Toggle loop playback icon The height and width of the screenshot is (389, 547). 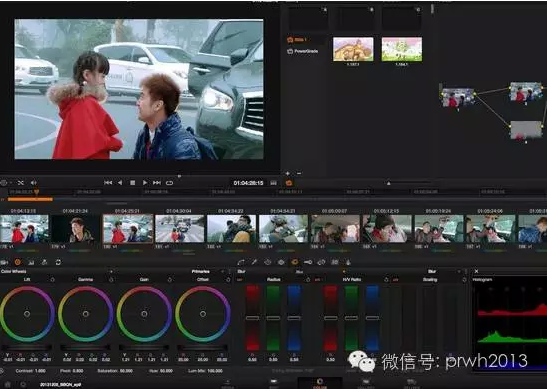point(170,183)
